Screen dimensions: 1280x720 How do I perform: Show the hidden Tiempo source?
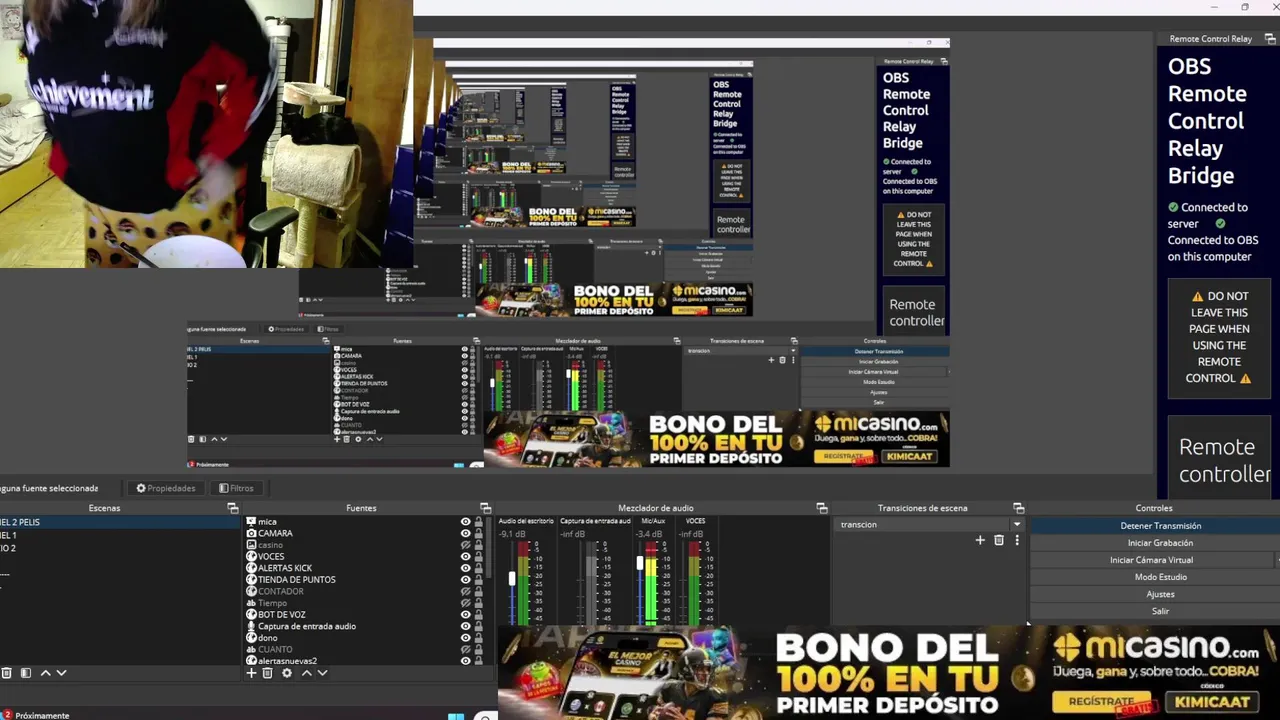click(465, 603)
